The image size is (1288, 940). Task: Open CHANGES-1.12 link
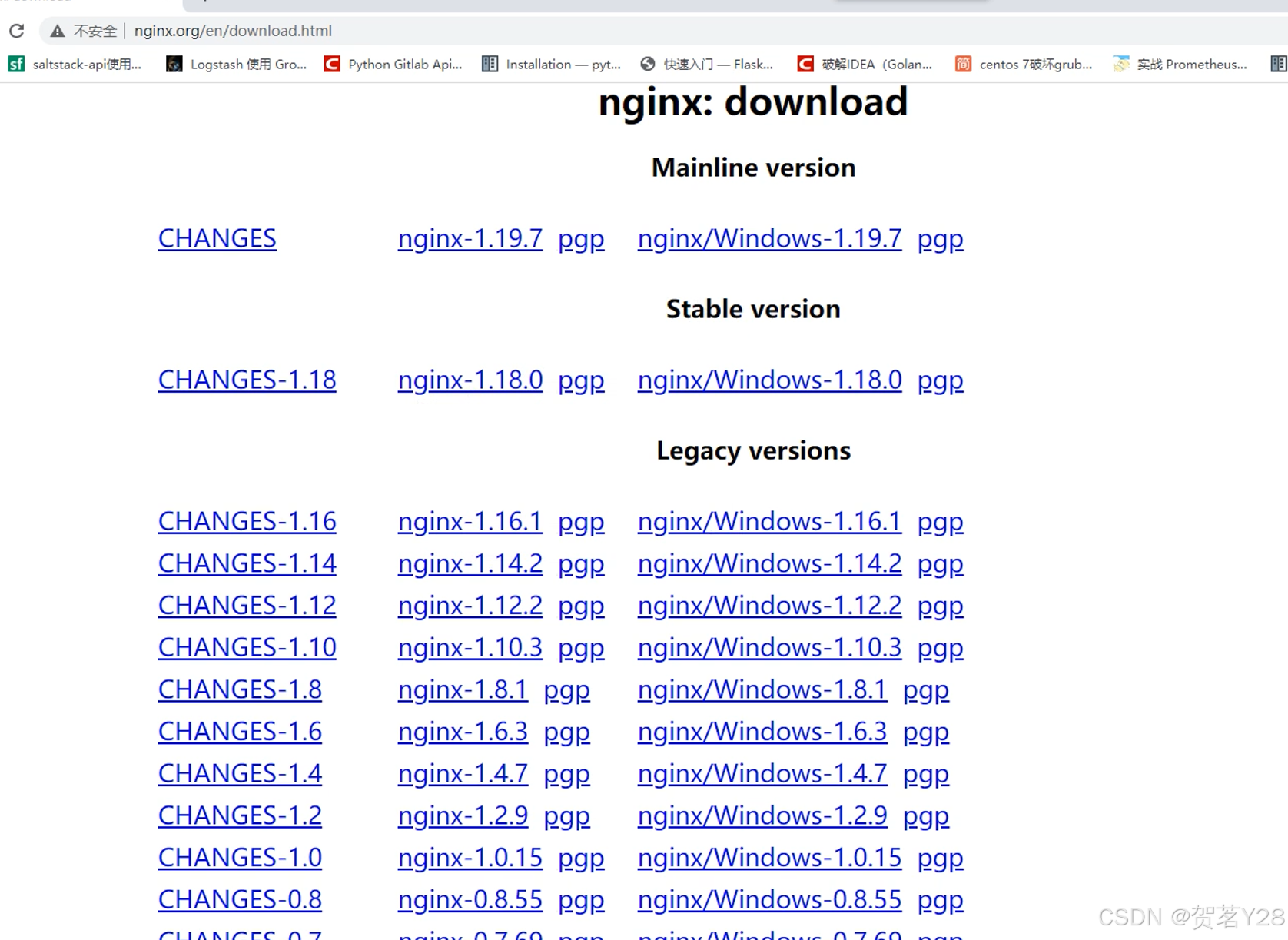tap(247, 606)
